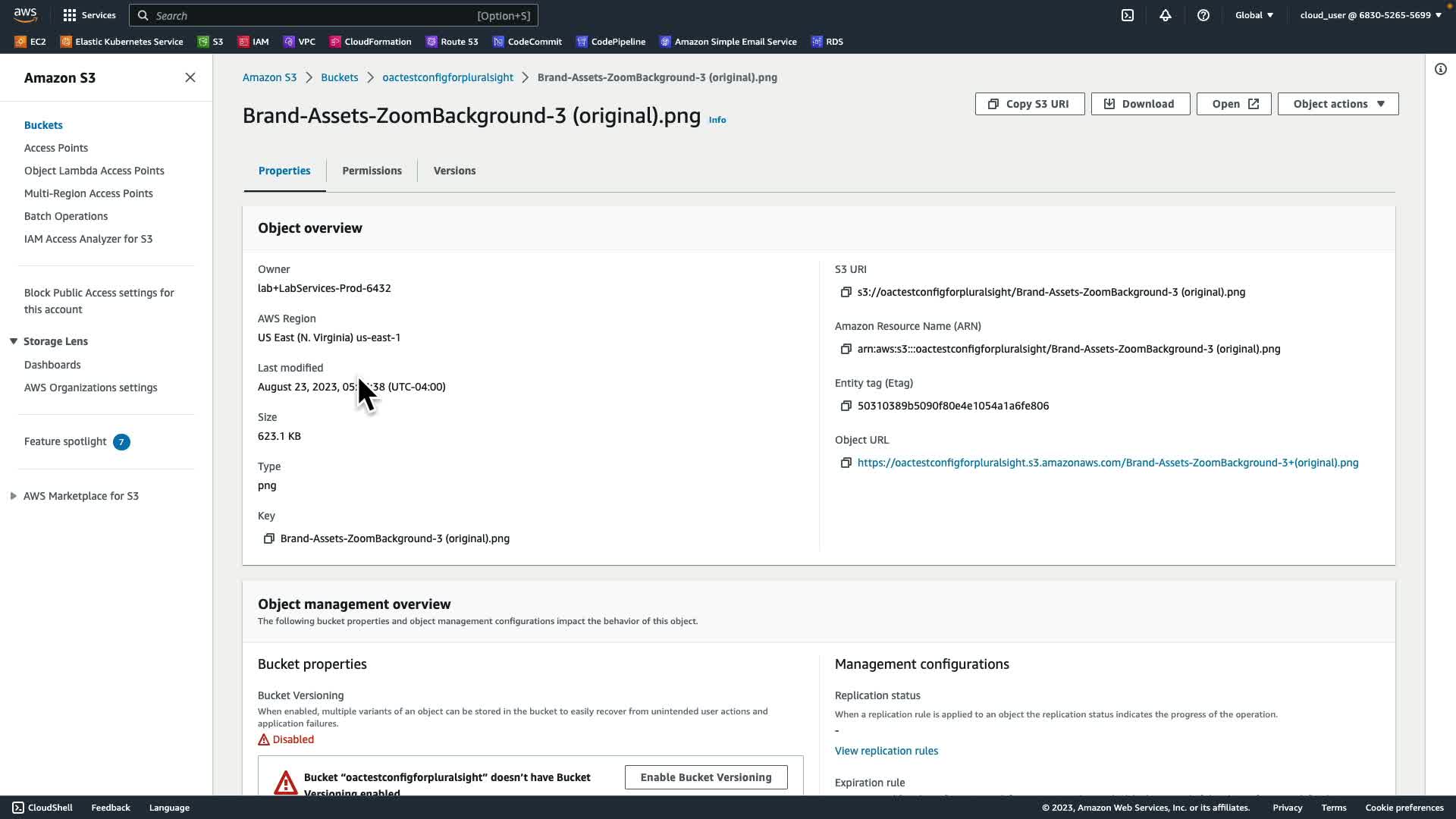The height and width of the screenshot is (819, 1456).
Task: Click in the top Search field
Action: coord(318,15)
